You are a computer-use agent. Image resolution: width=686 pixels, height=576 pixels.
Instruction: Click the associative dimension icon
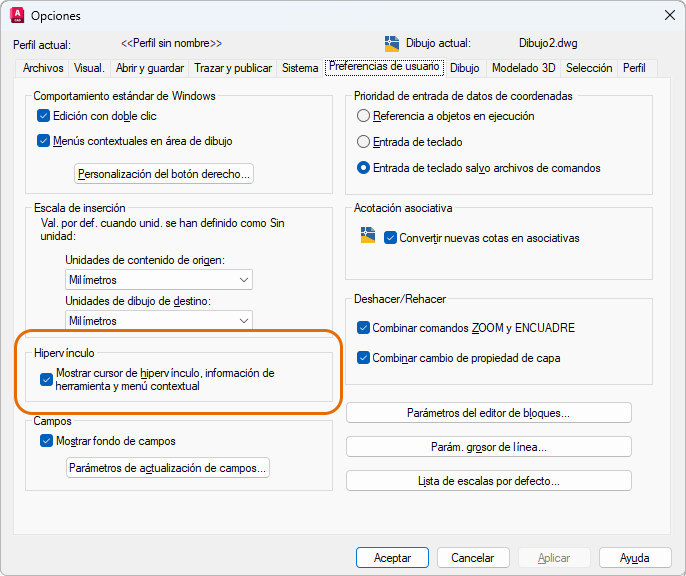[368, 236]
